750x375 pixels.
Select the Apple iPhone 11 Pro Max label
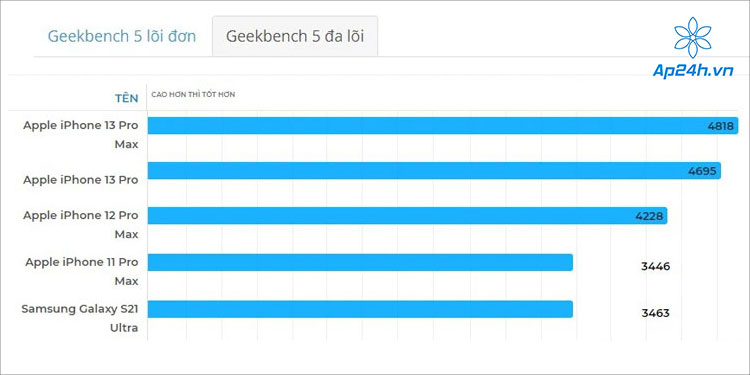pyautogui.click(x=81, y=271)
